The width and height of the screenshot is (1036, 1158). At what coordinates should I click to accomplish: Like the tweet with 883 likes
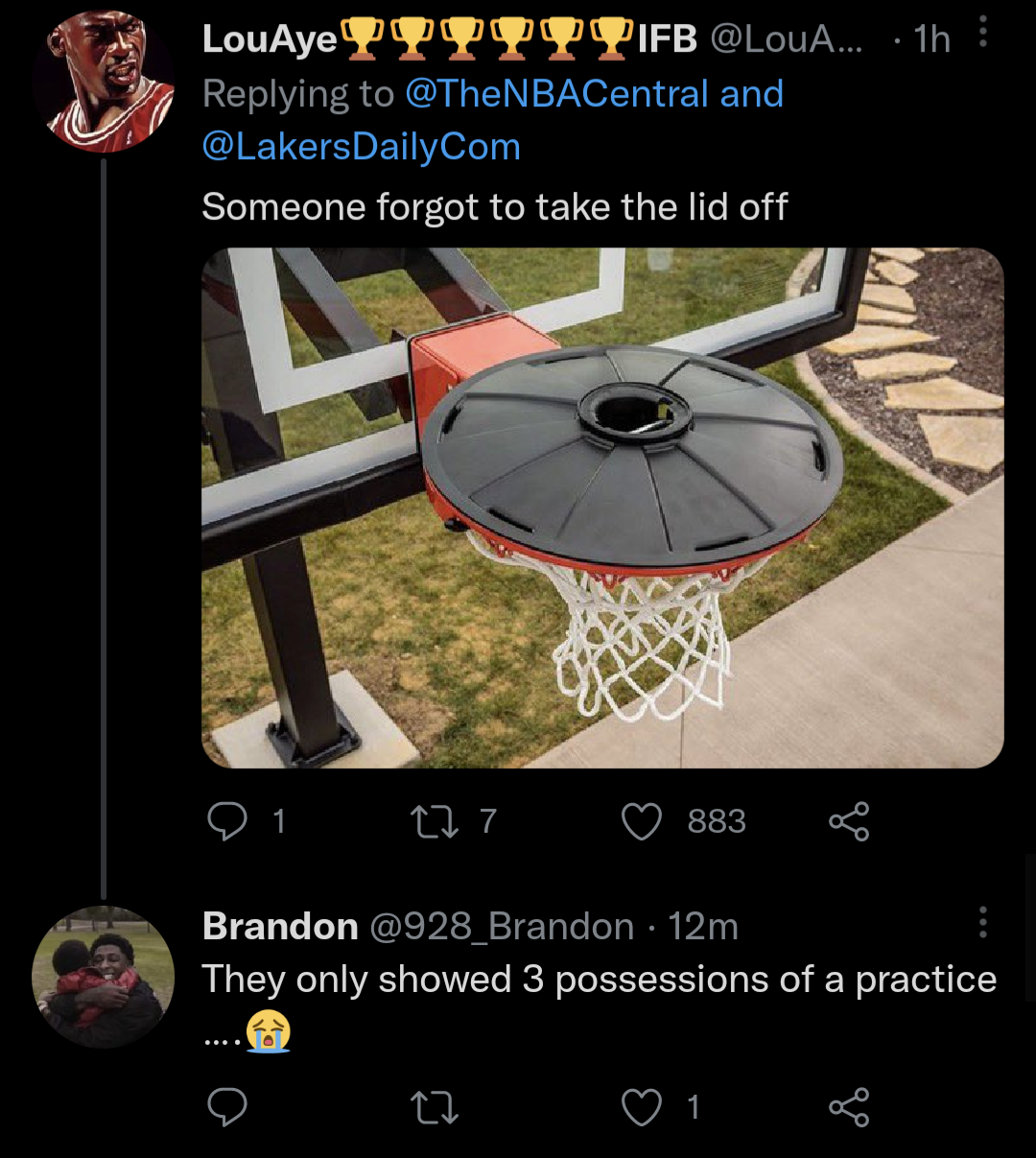pyautogui.click(x=642, y=822)
